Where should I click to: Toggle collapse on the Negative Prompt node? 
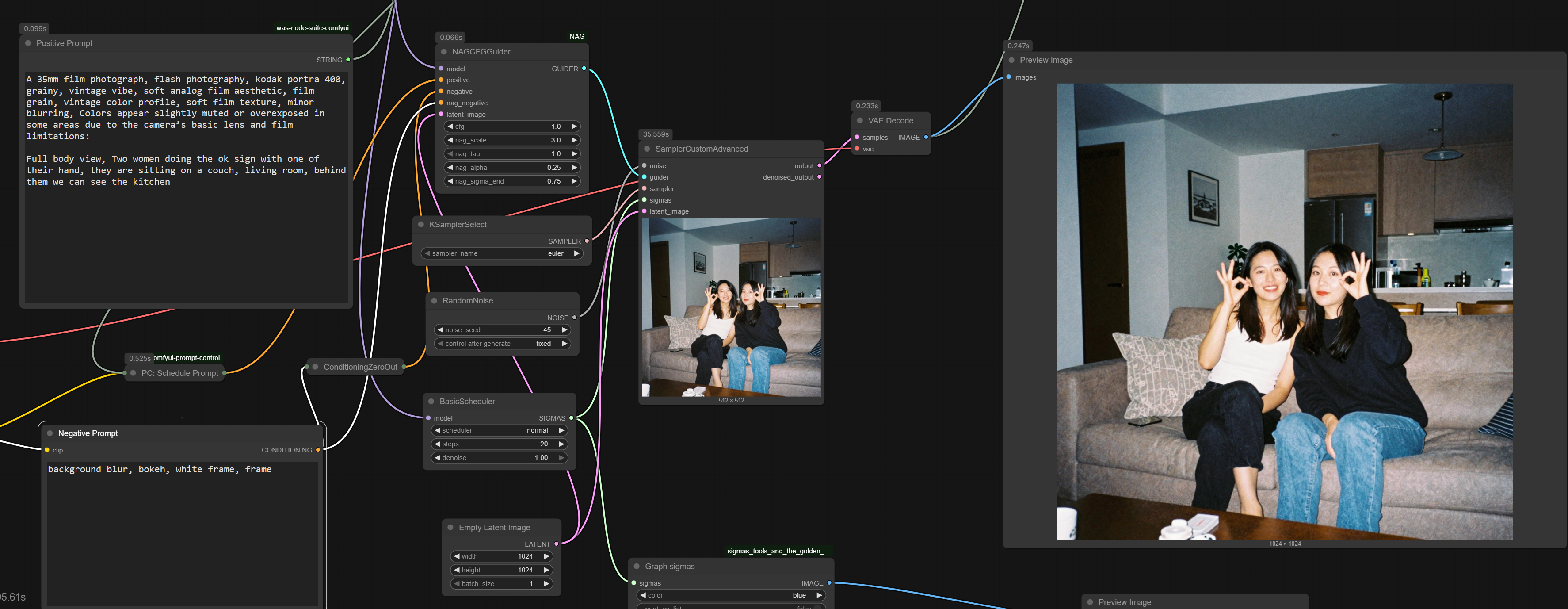tap(50, 433)
